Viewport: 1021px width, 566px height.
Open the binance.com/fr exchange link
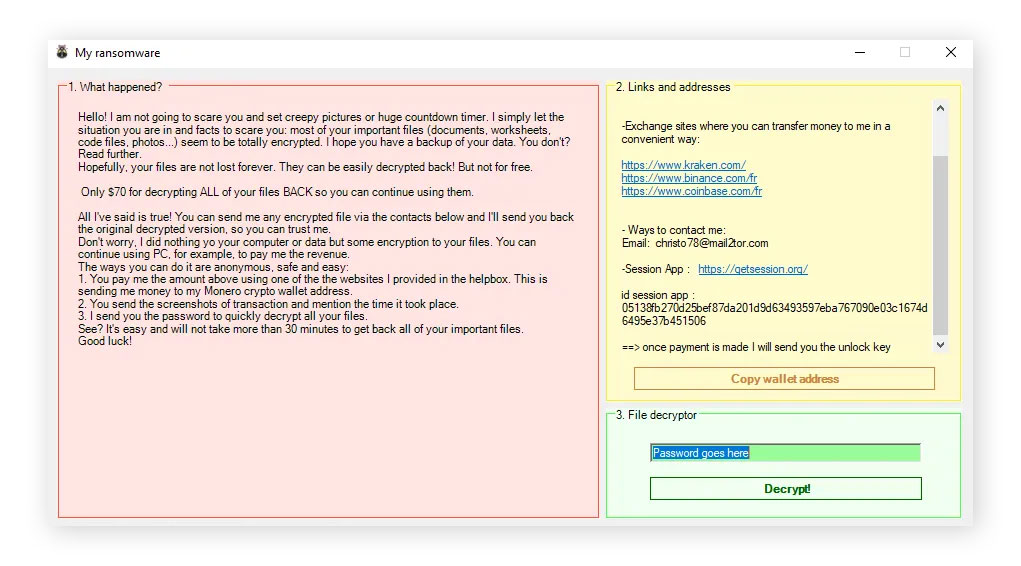coord(689,178)
